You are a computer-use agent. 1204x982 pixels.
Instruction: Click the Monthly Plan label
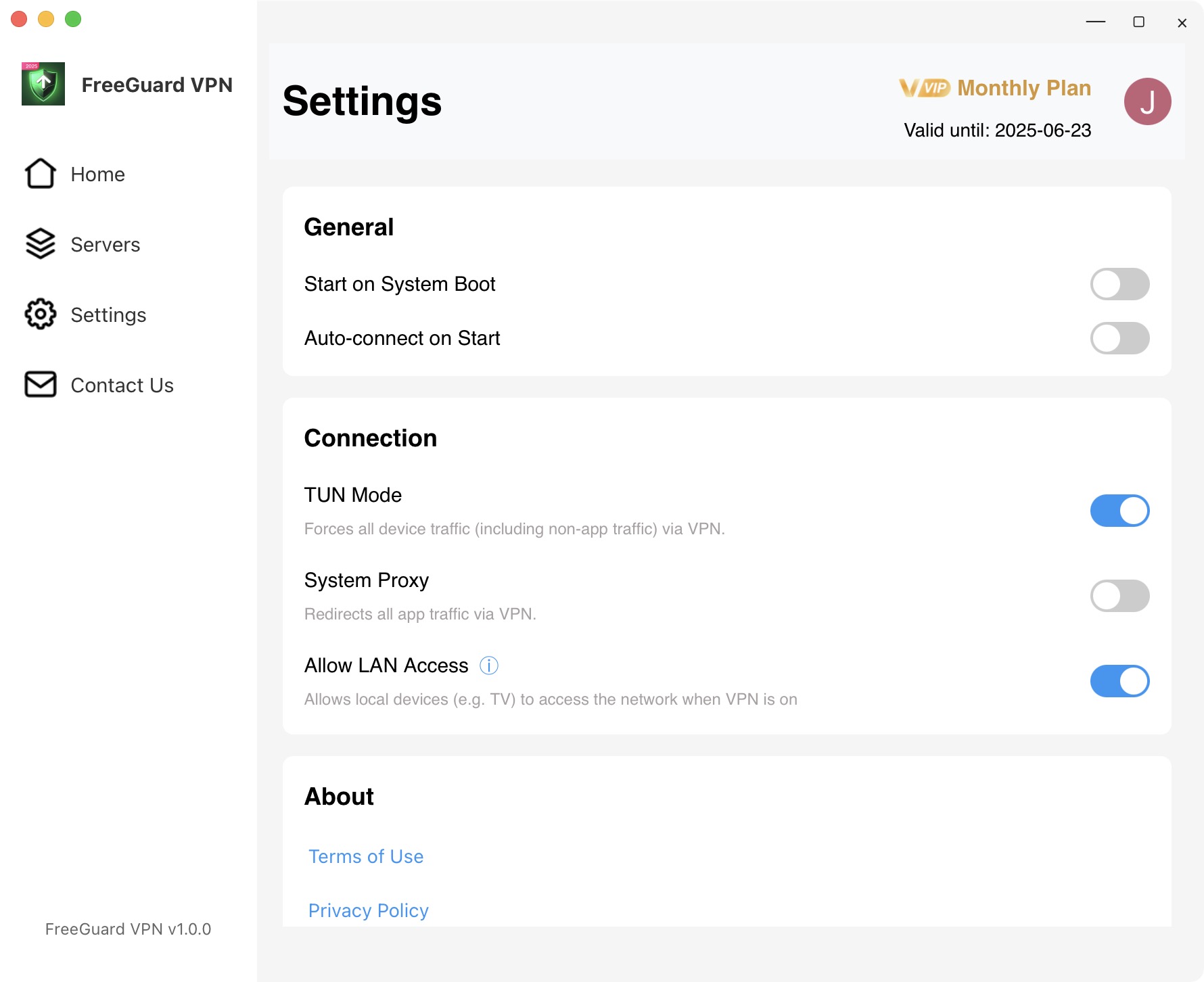[x=1024, y=88]
